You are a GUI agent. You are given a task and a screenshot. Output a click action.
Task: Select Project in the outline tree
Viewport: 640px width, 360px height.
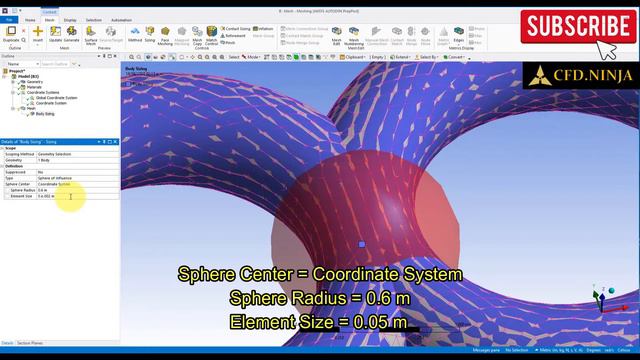(x=17, y=71)
